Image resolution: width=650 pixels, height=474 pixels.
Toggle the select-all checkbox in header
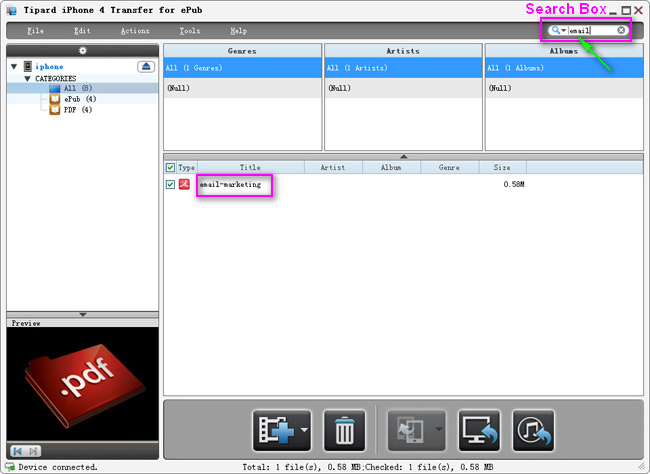coord(170,168)
